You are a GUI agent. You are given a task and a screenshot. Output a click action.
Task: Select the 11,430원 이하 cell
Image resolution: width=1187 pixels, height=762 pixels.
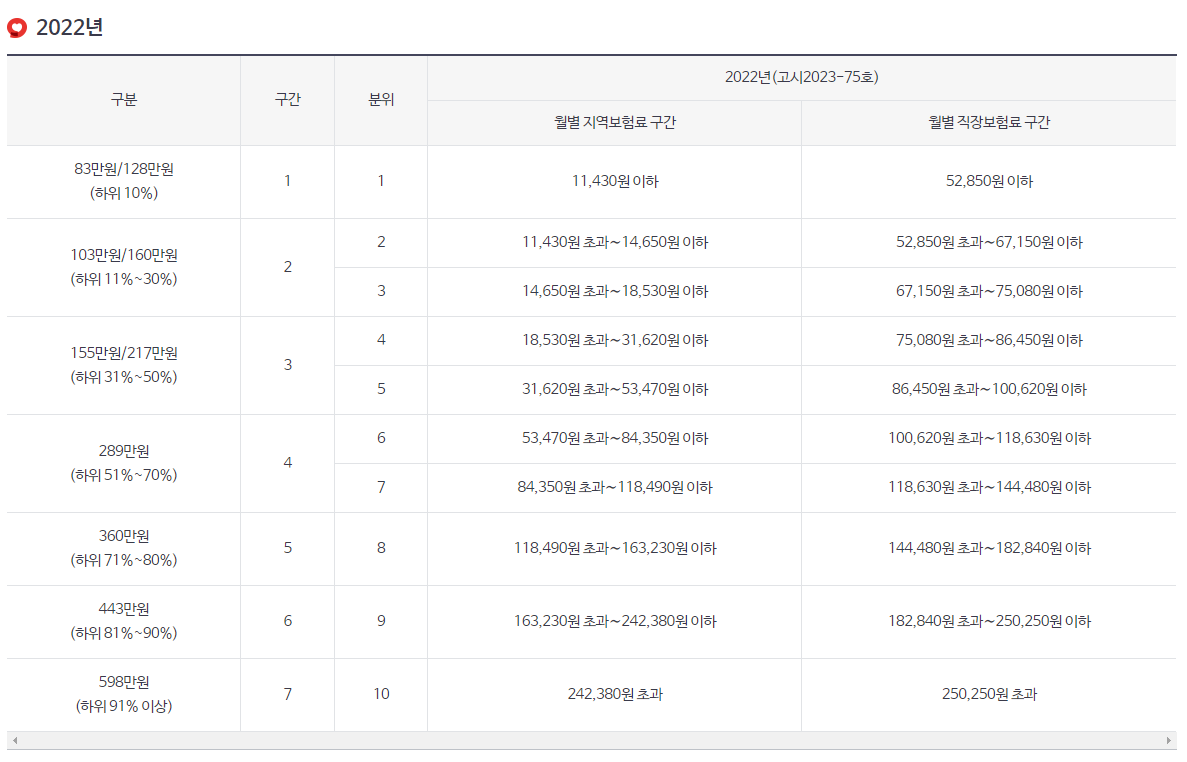(x=615, y=181)
